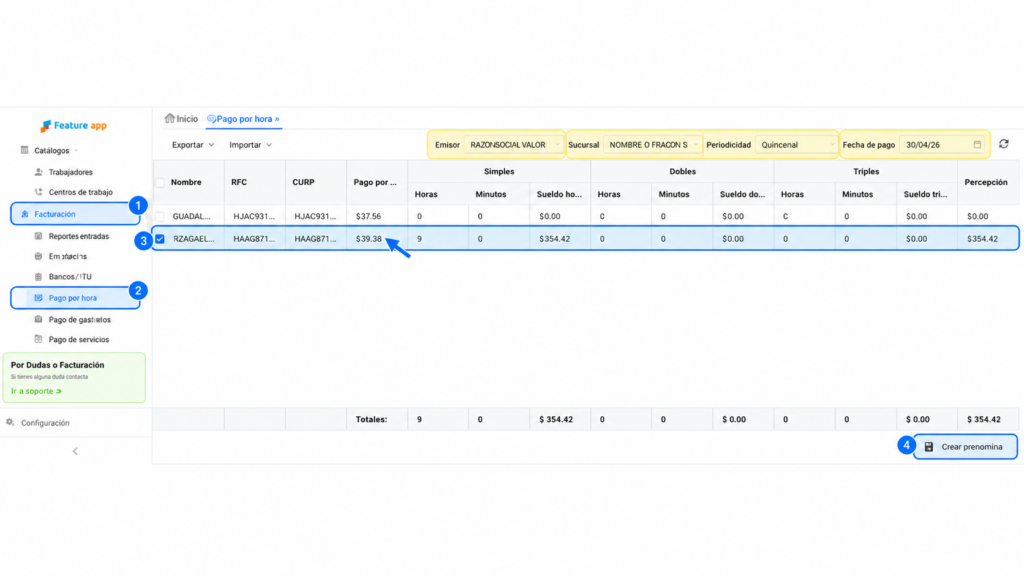Open Configuración settings

(45, 423)
